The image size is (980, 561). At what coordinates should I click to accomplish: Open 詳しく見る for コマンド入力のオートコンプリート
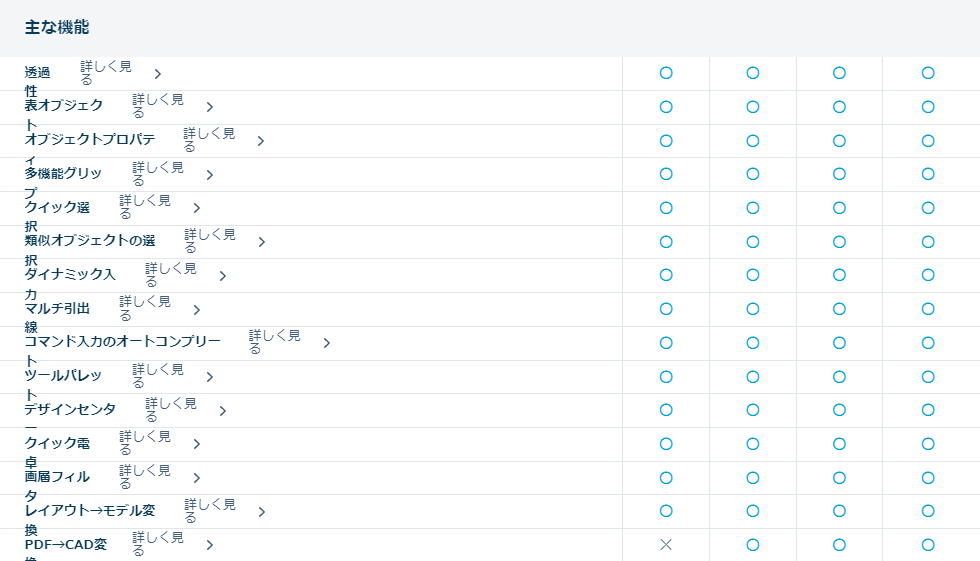pyautogui.click(x=274, y=342)
